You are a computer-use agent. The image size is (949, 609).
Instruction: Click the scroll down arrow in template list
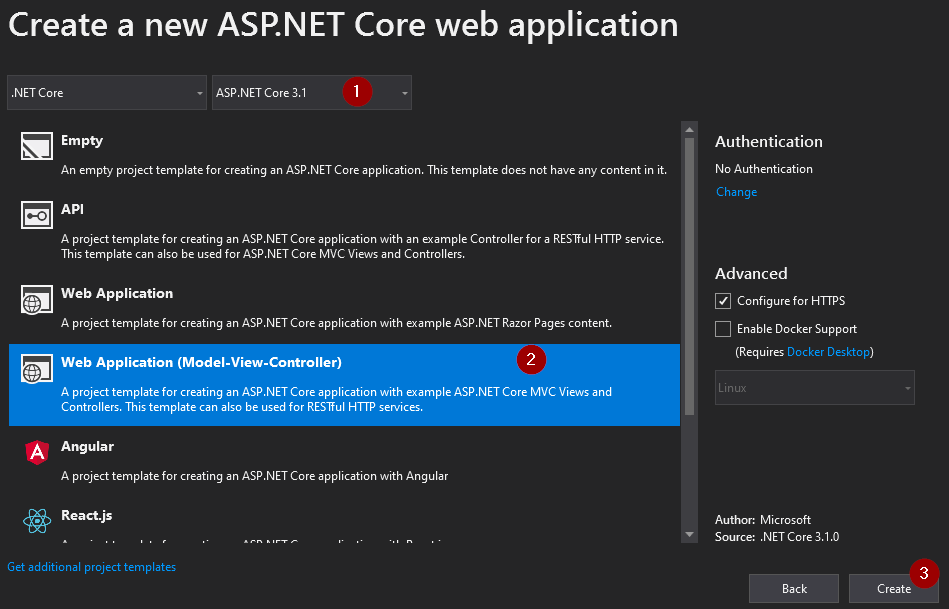pos(688,535)
